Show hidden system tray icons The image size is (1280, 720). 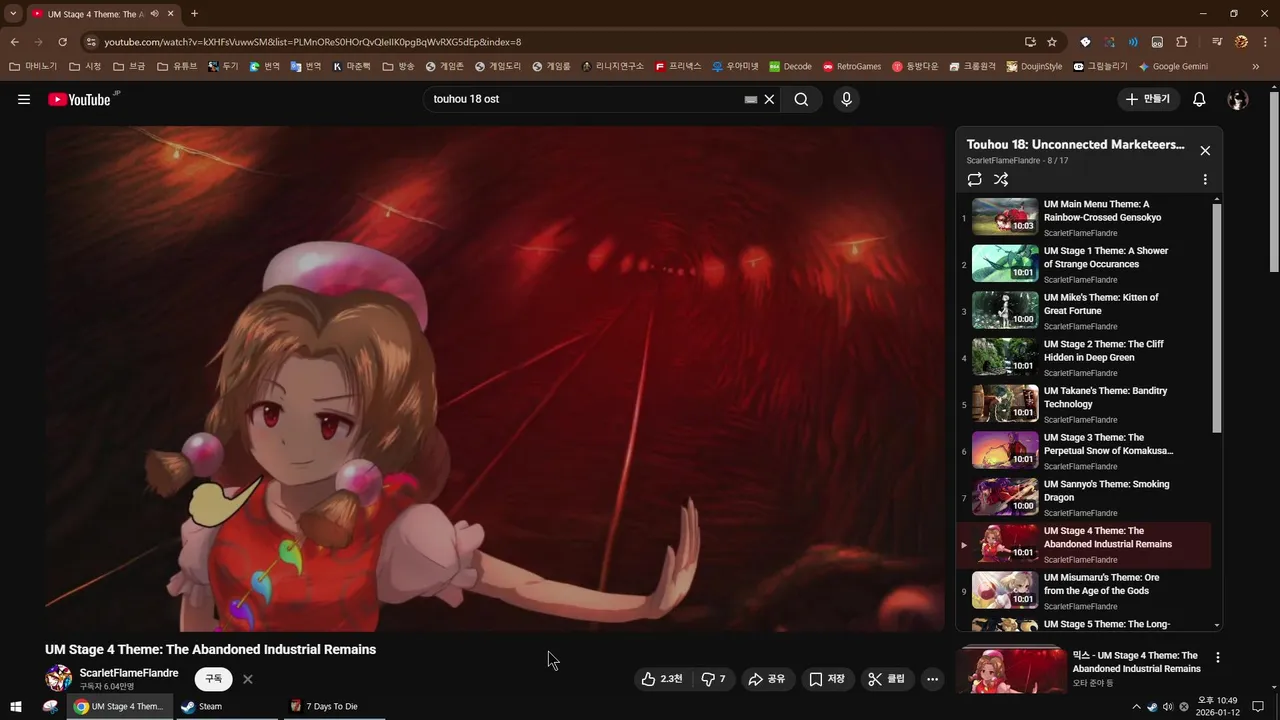click(x=1136, y=707)
